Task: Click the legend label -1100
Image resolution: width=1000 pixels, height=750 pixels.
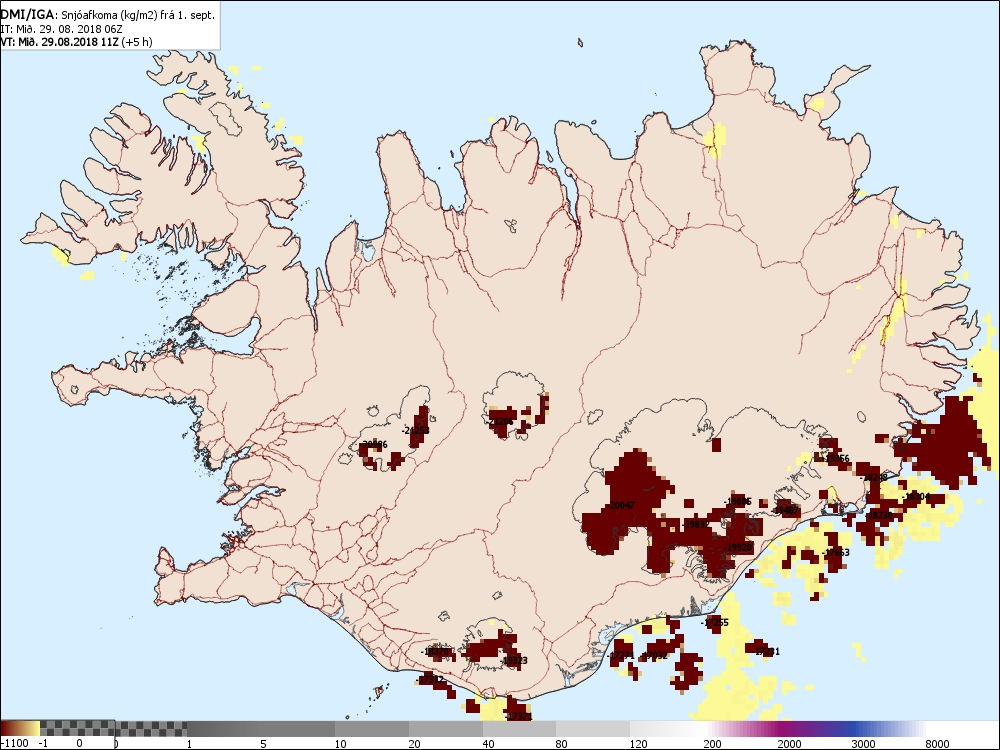Action: (15, 743)
